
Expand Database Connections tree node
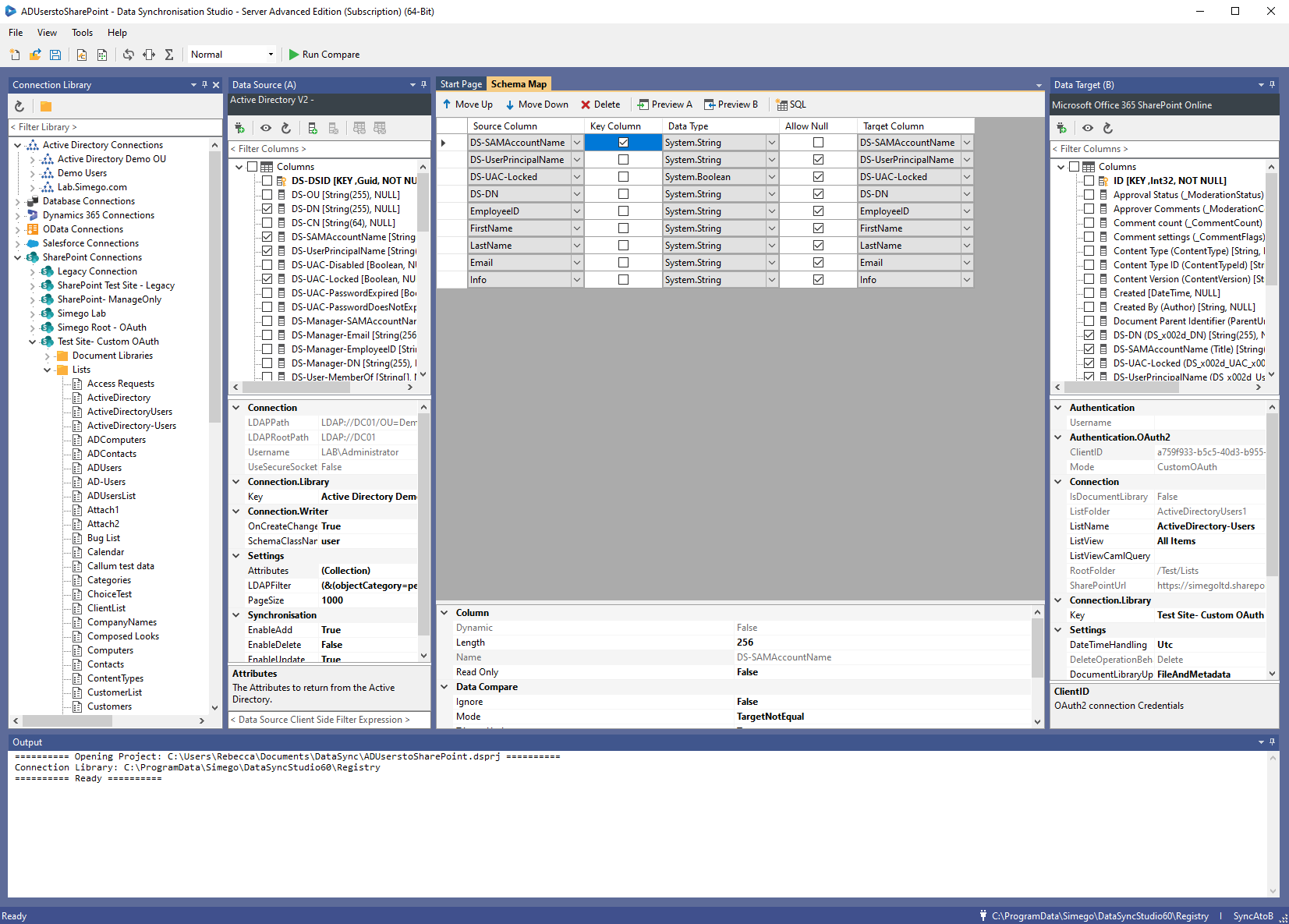[x=18, y=201]
